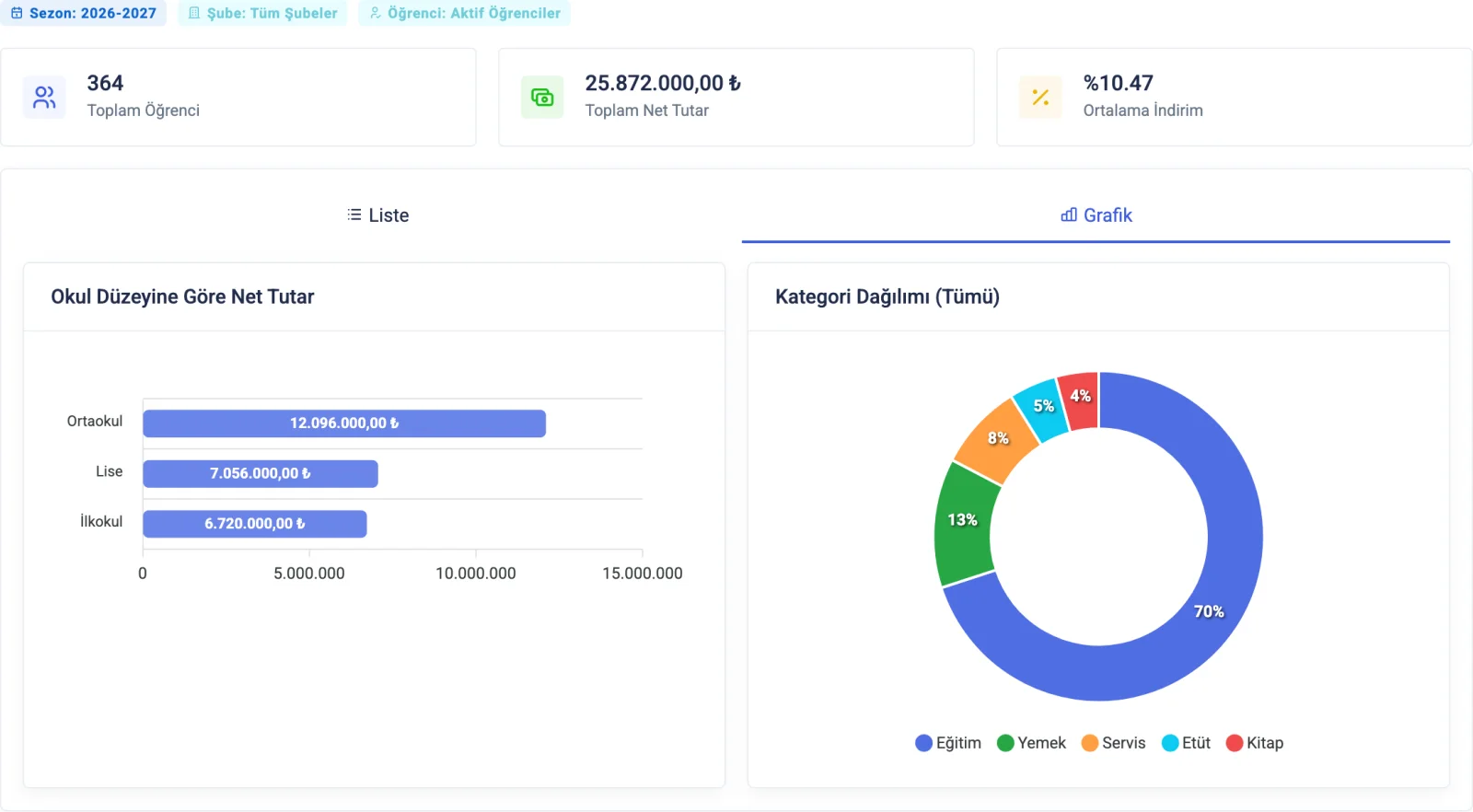Click the 364 total student count
The image size is (1473, 812).
[x=105, y=83]
